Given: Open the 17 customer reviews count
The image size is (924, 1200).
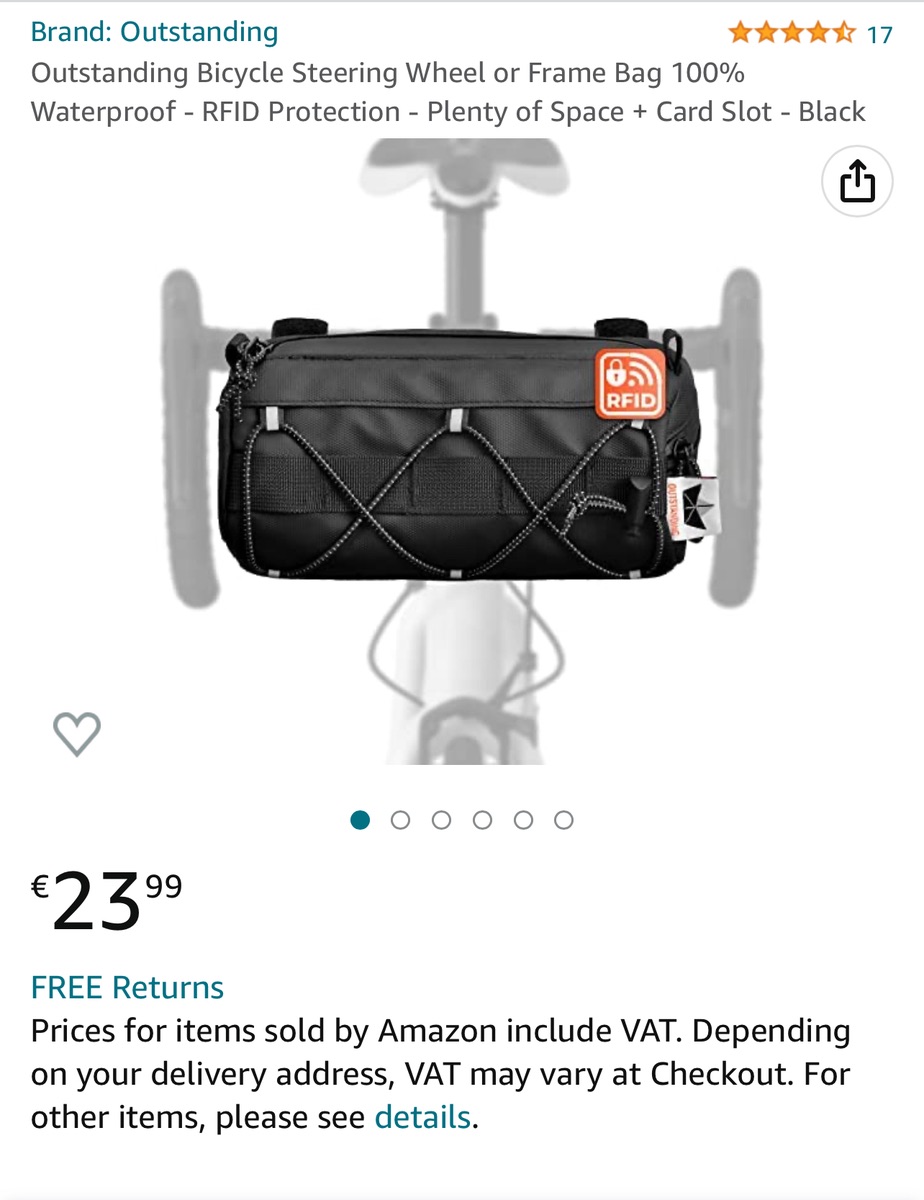Looking at the screenshot, I should pos(879,34).
